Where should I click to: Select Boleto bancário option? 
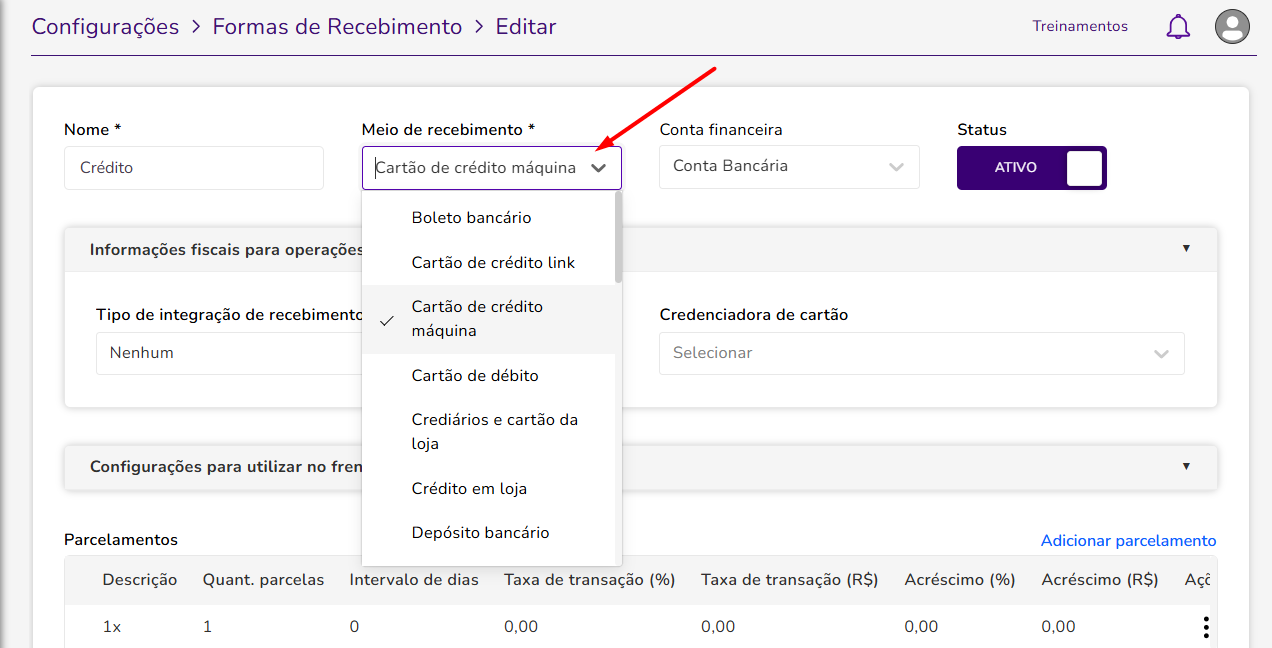pos(488,217)
